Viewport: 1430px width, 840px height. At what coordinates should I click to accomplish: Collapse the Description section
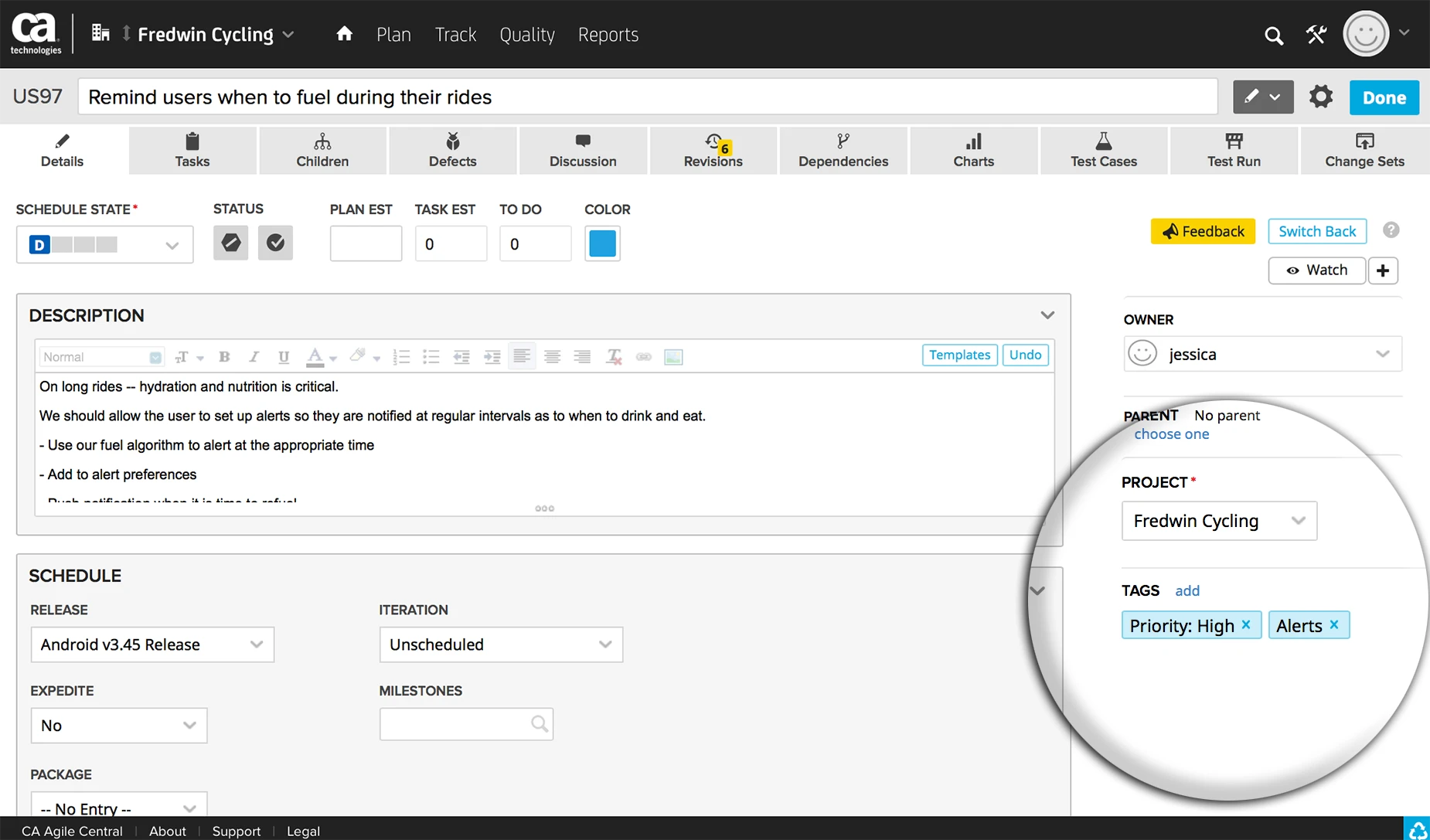click(x=1047, y=315)
